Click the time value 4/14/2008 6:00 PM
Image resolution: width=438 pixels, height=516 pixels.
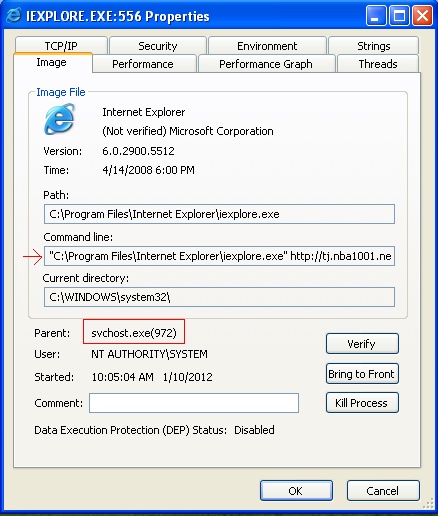tap(148, 170)
